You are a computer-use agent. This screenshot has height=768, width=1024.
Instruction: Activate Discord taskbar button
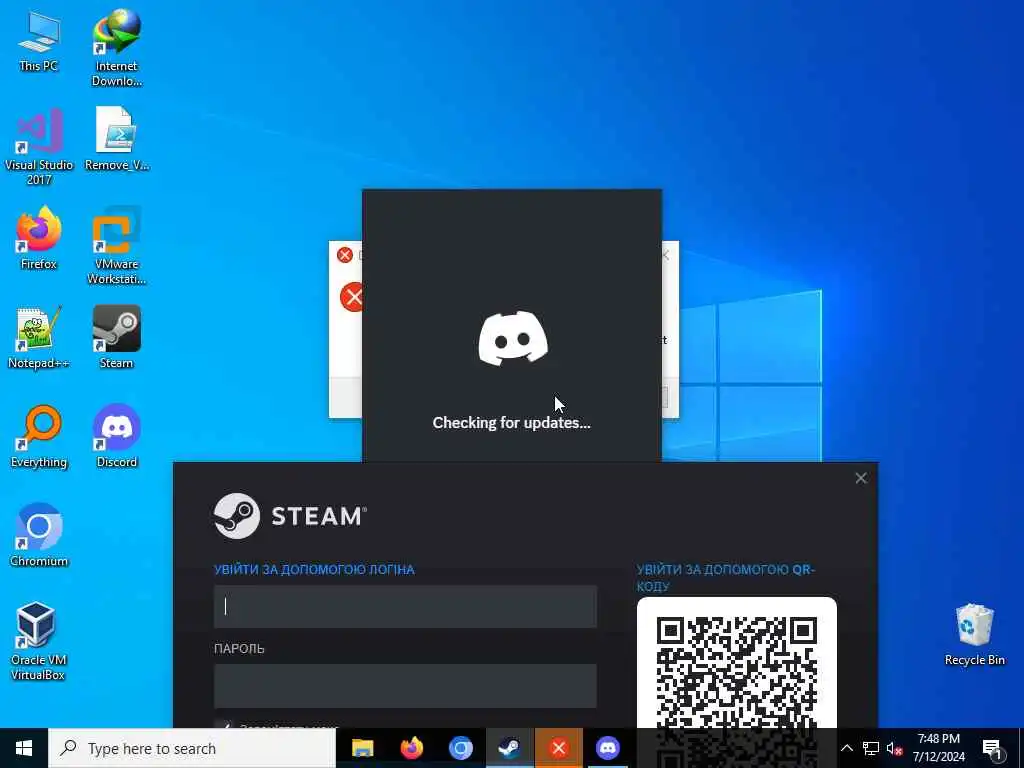click(x=607, y=748)
